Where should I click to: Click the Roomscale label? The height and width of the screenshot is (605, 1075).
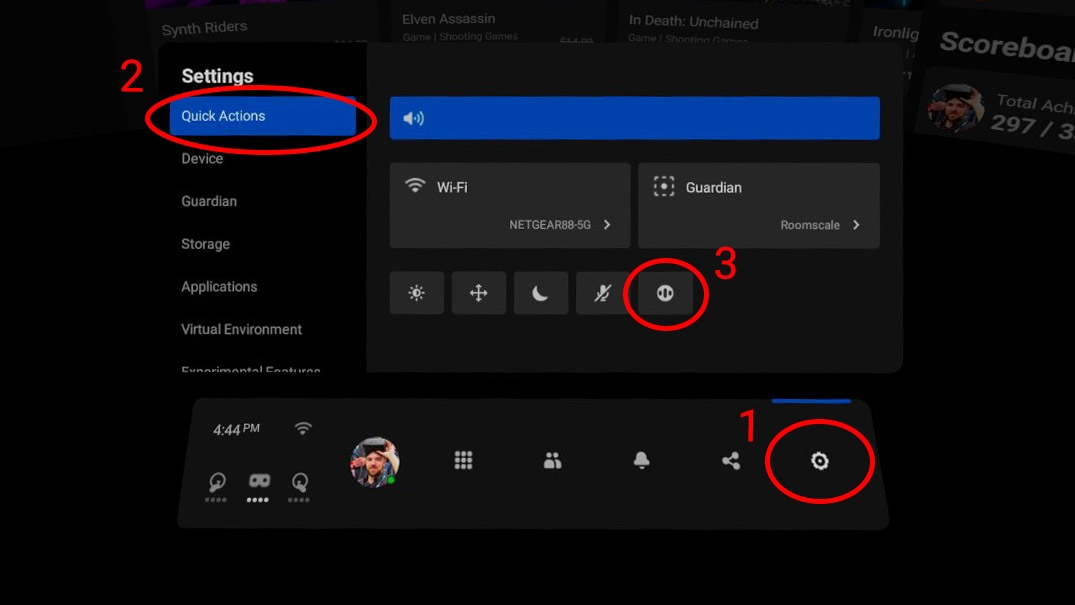pyautogui.click(x=810, y=225)
